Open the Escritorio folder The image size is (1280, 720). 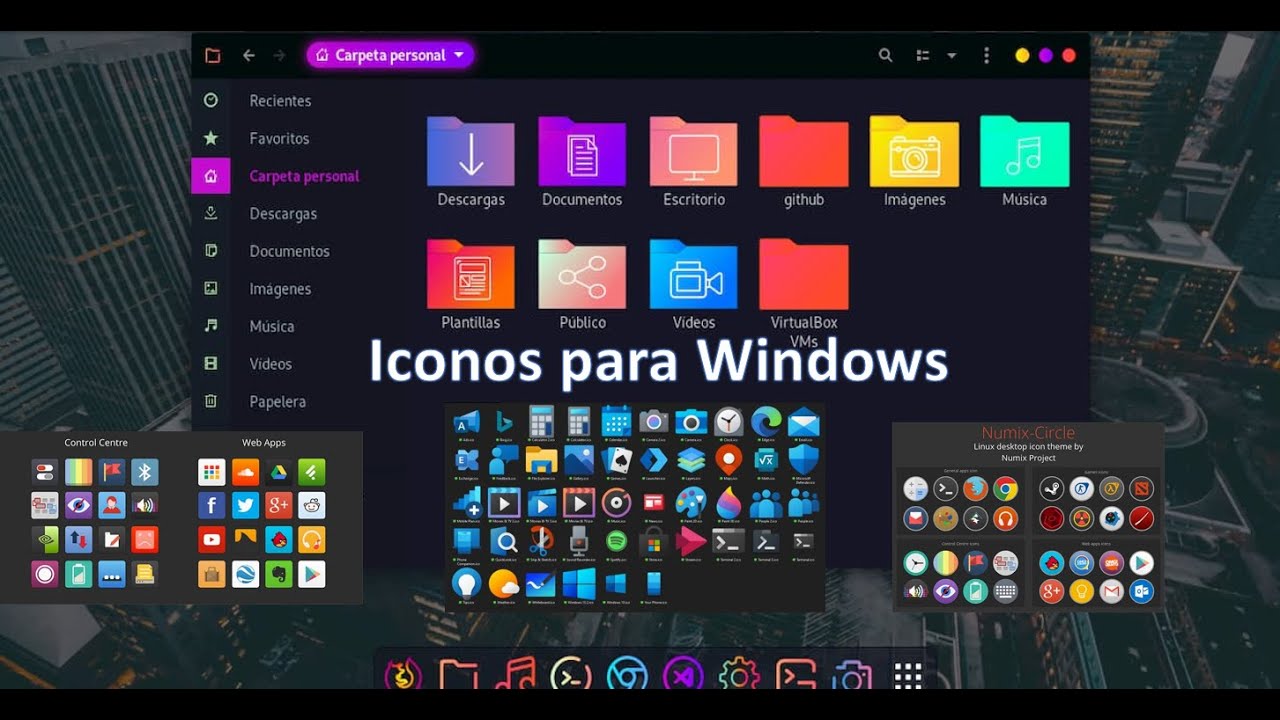[x=693, y=153]
